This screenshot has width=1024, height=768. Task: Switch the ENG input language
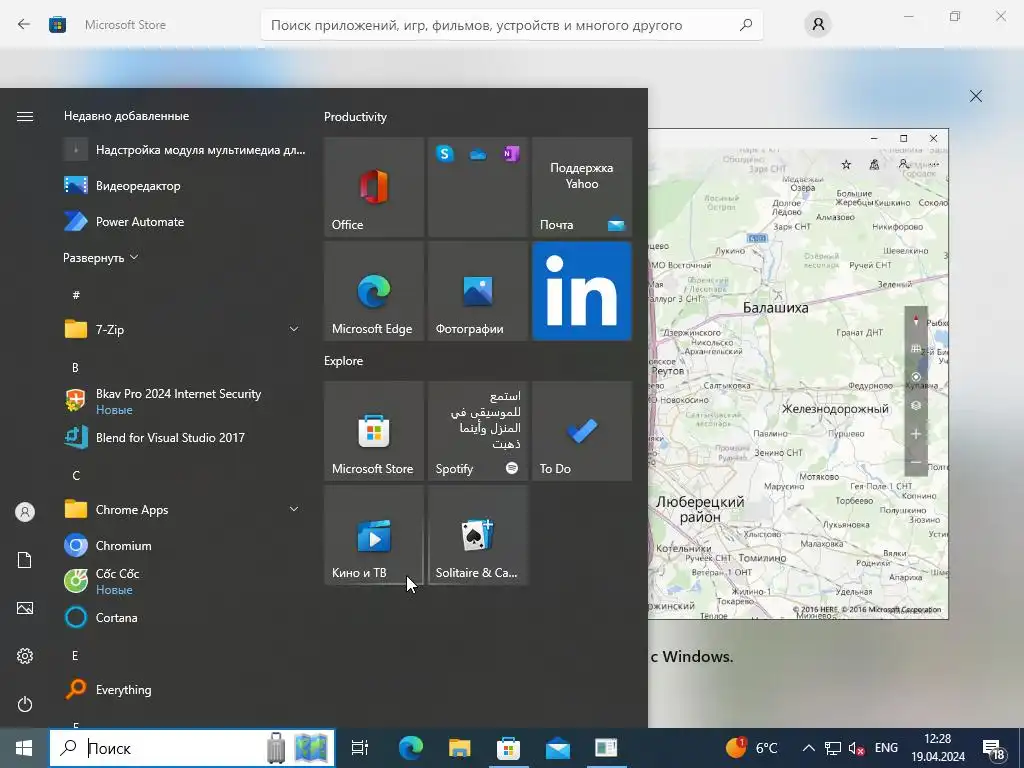(x=886, y=748)
